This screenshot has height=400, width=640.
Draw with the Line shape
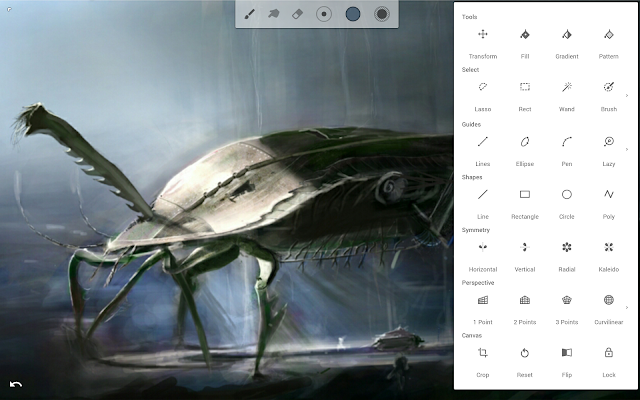point(483,194)
